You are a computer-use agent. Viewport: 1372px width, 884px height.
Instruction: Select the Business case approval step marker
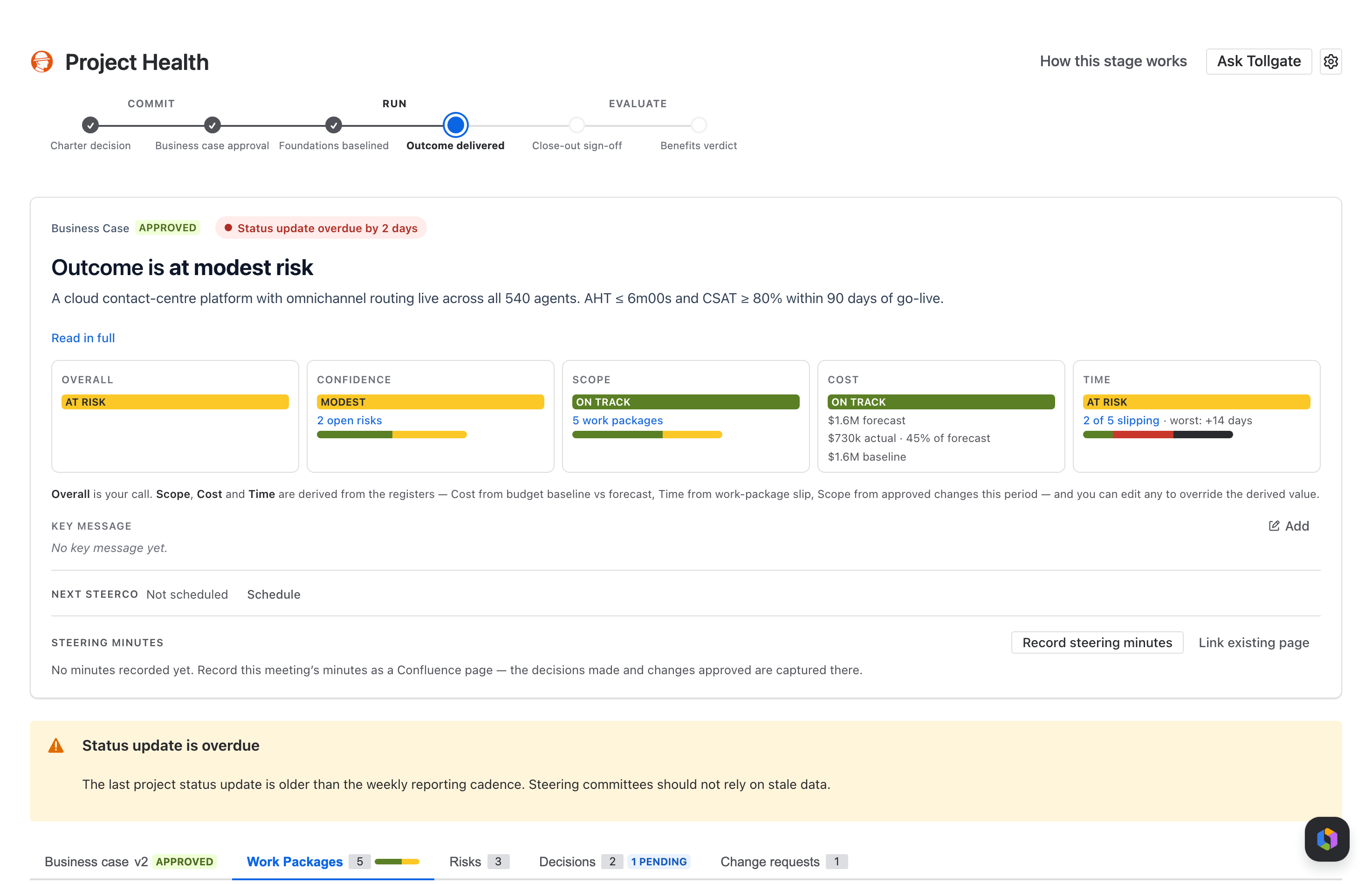212,124
